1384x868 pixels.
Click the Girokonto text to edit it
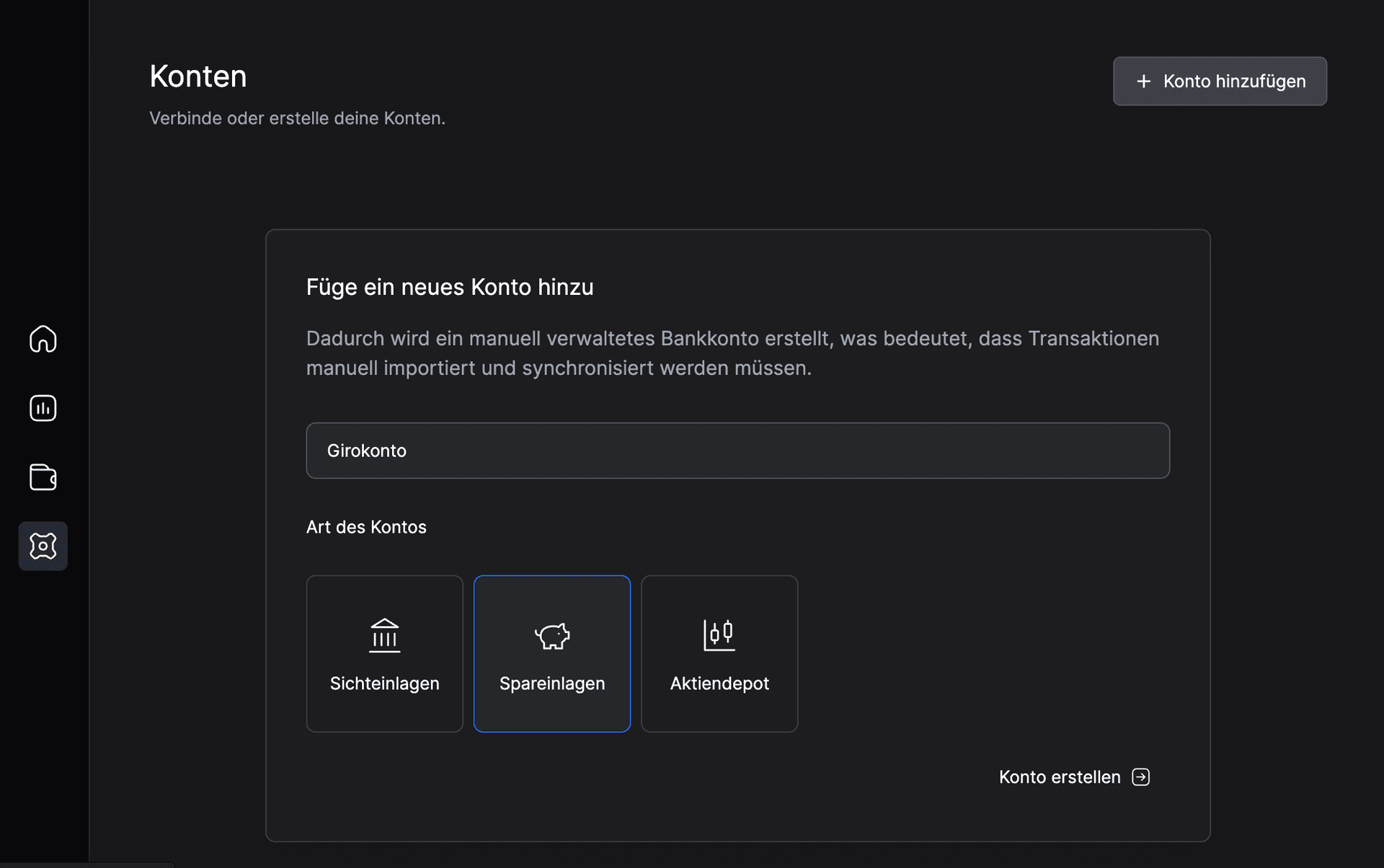(367, 451)
